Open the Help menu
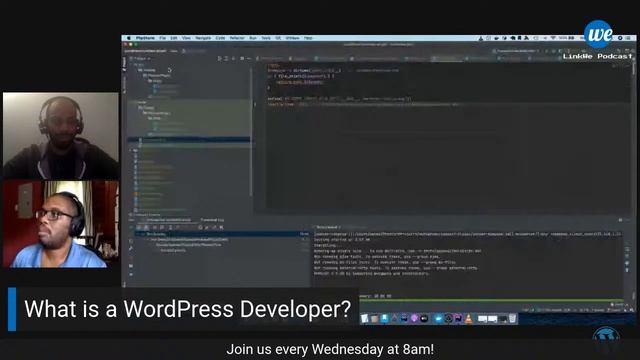The image size is (640, 360). pos(308,38)
